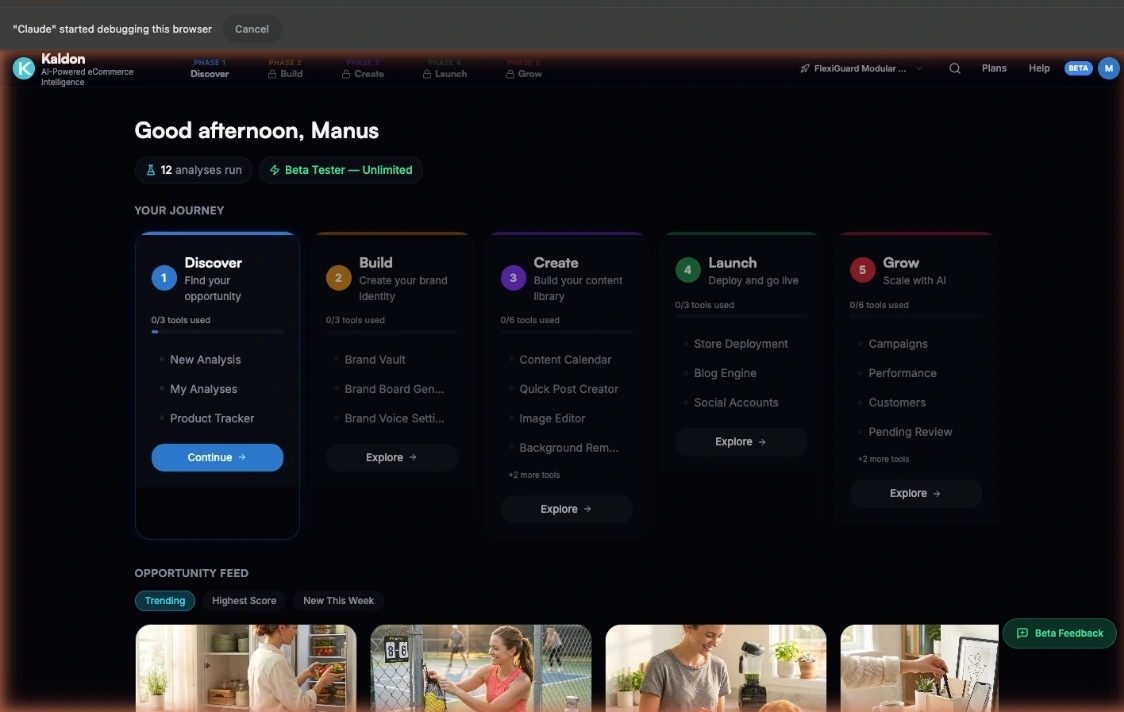The height and width of the screenshot is (712, 1124).
Task: Open the user avatar M icon
Action: [1108, 68]
